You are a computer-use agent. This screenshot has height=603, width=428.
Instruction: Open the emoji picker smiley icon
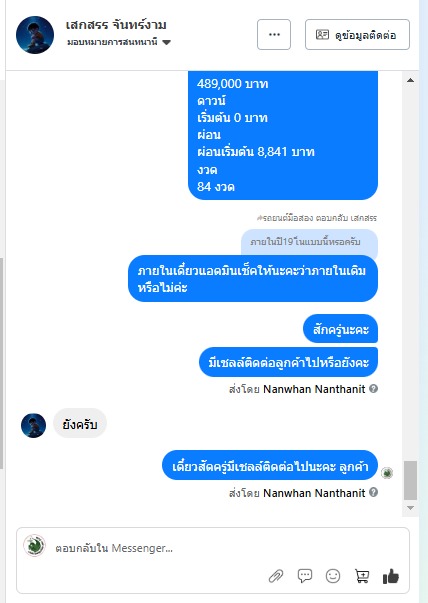(x=333, y=576)
